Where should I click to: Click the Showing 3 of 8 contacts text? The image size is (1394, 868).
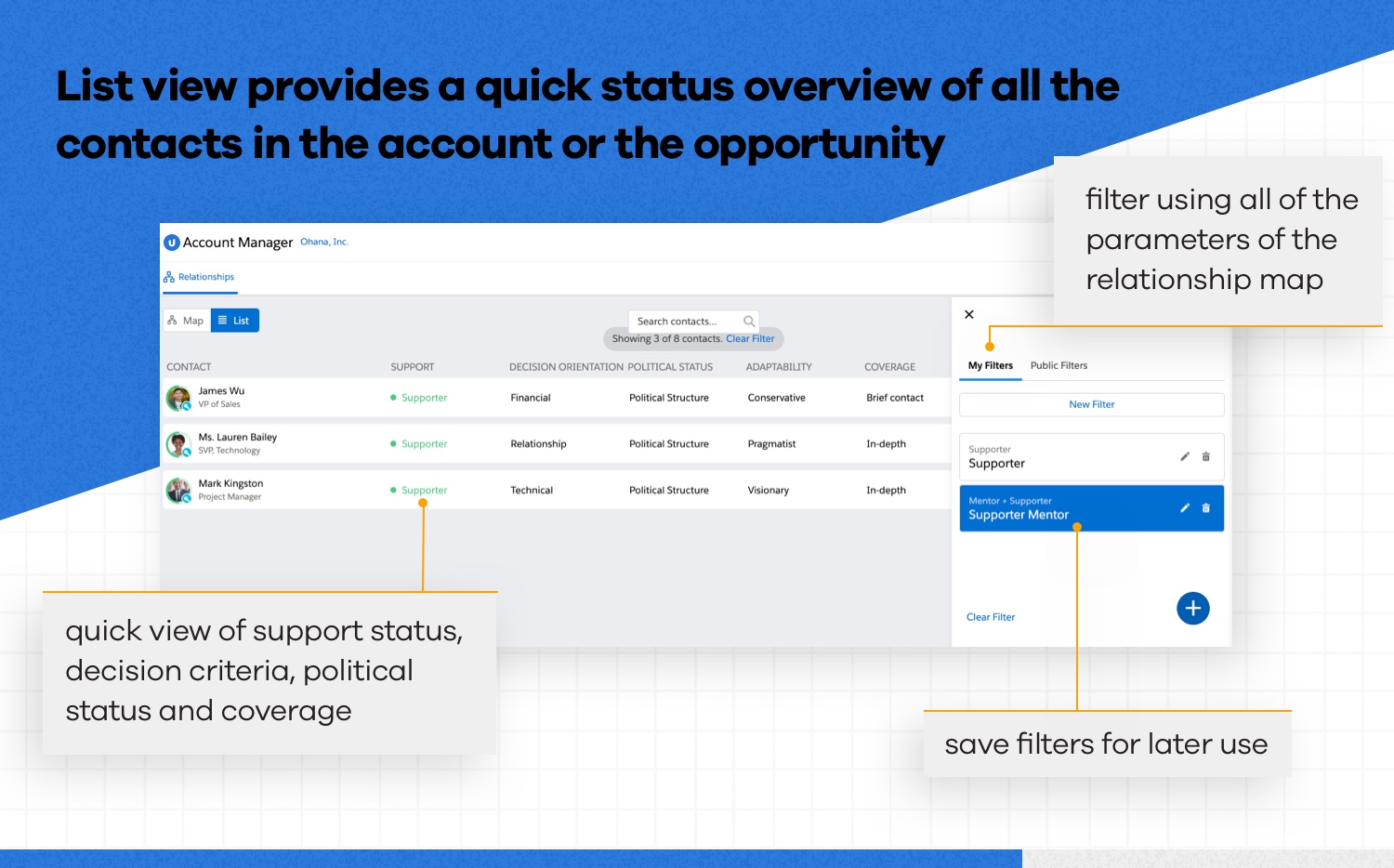point(666,339)
